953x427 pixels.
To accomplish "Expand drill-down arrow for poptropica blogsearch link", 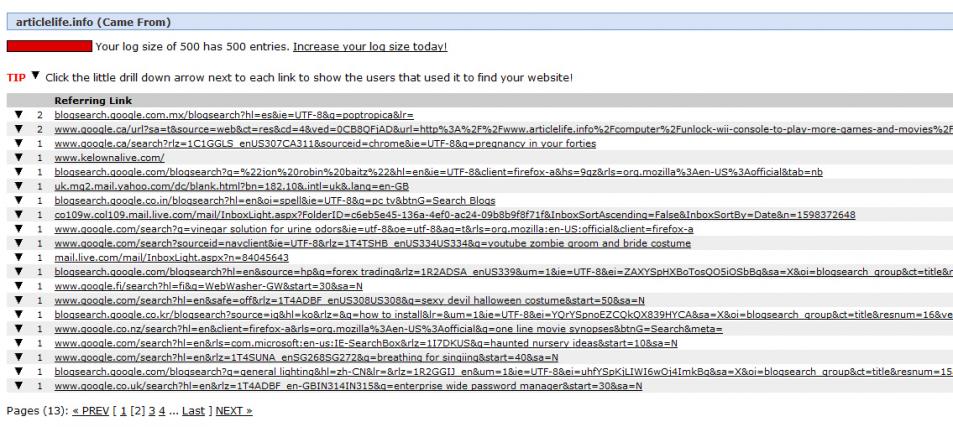I will 18,114.
